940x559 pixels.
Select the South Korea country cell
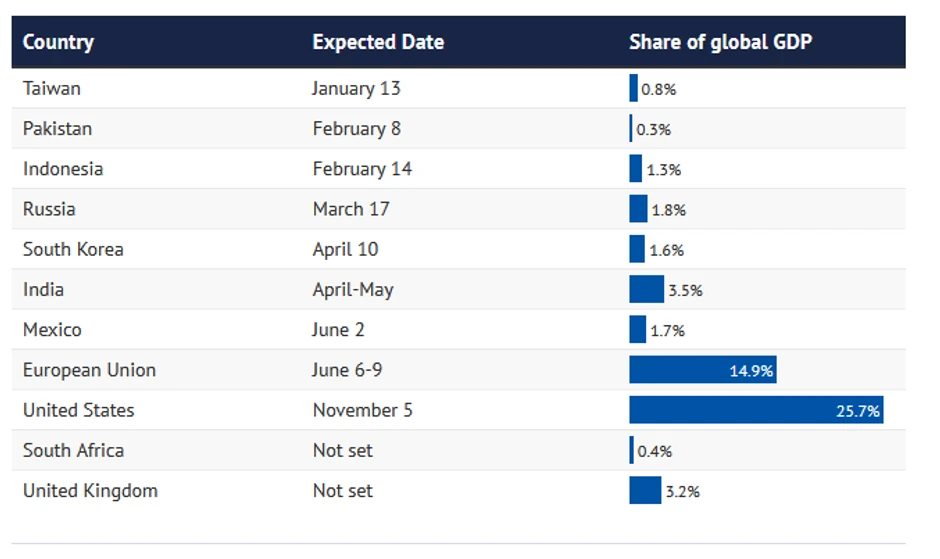click(73, 249)
